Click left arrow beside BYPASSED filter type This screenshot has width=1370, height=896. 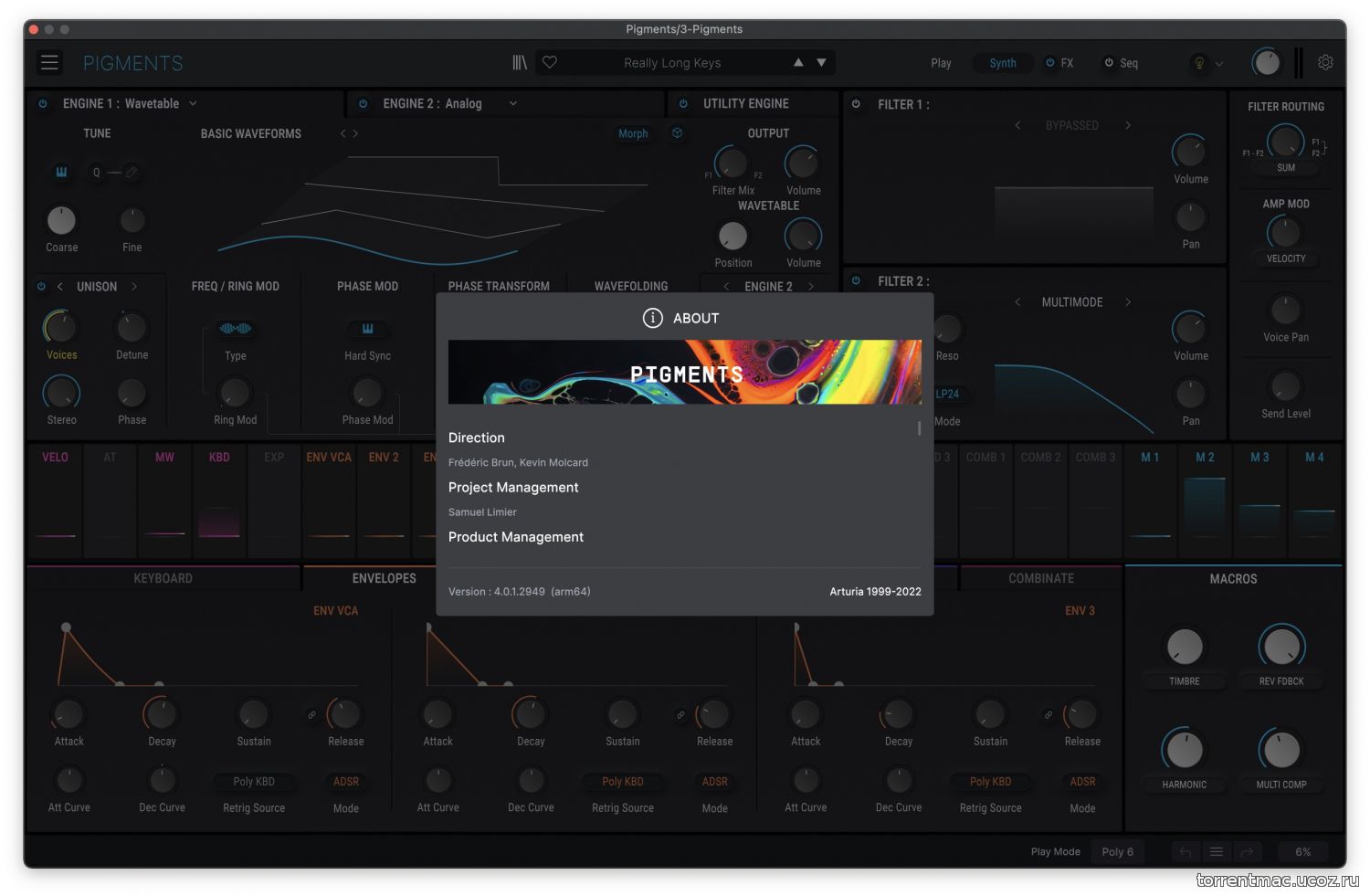click(1017, 125)
